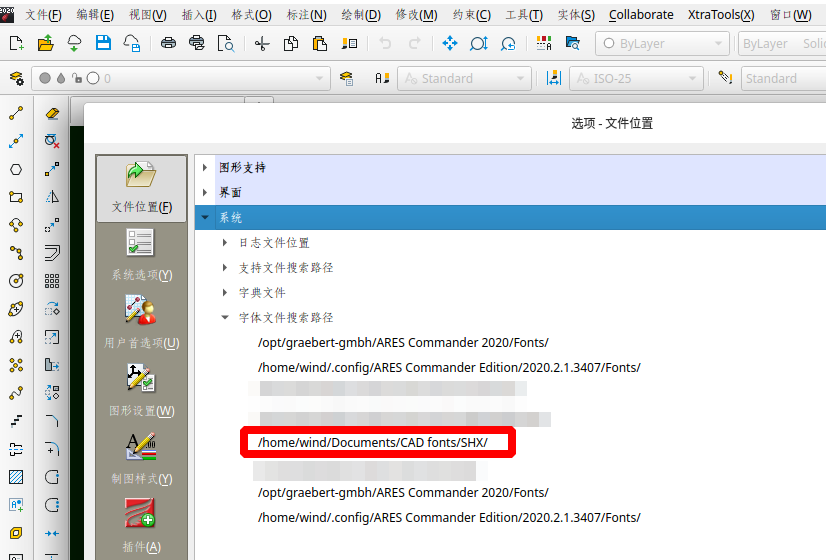Select the Spline curve tool
Screen dimensions: 826x560
click(16, 393)
